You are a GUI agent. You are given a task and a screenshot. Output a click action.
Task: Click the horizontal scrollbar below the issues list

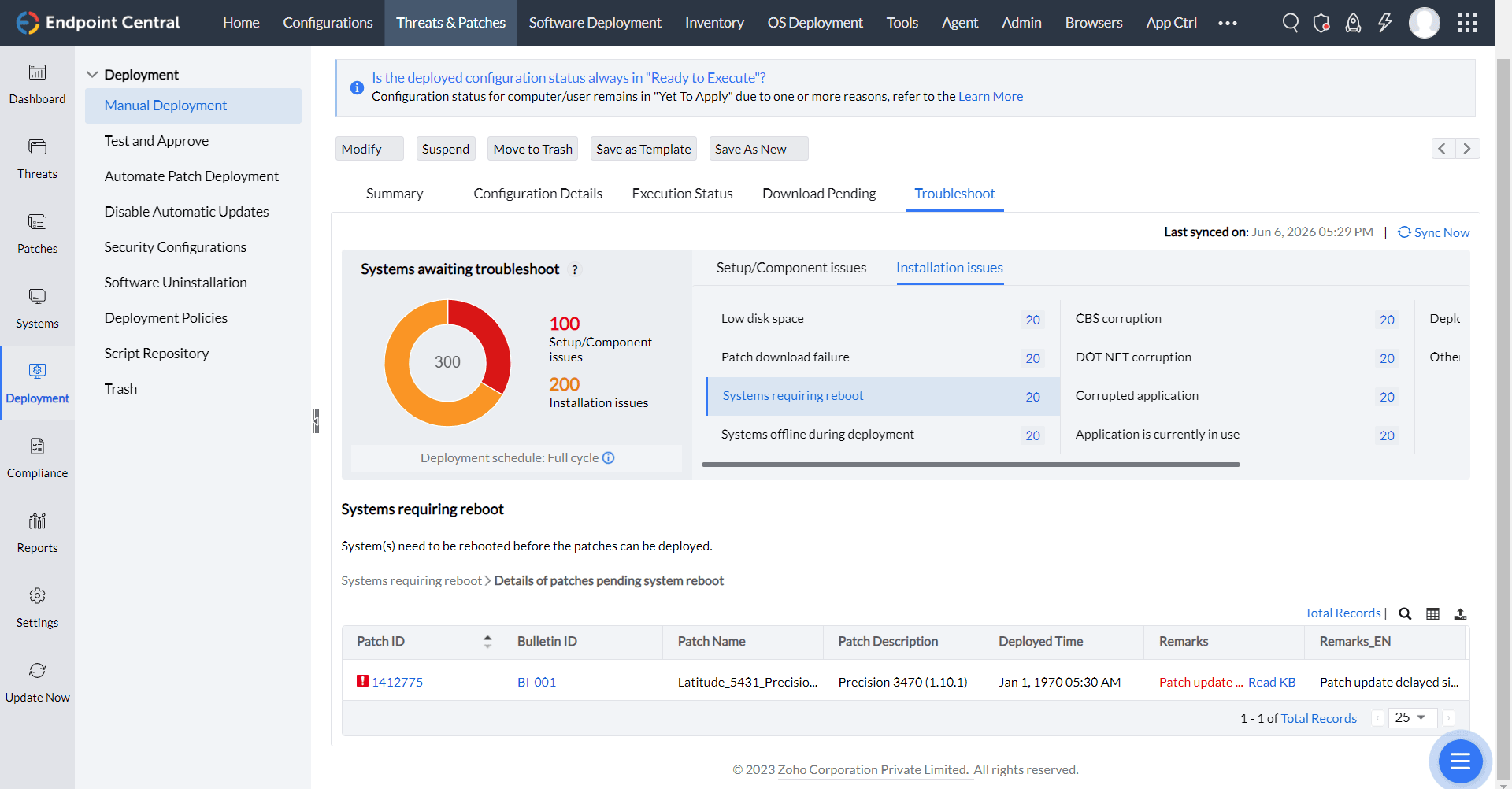[x=970, y=465]
